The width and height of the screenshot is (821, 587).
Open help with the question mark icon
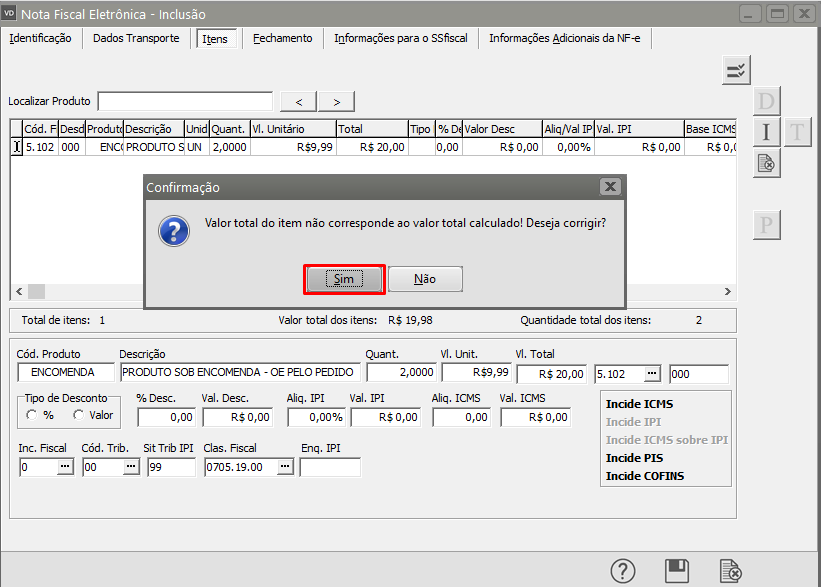[624, 571]
